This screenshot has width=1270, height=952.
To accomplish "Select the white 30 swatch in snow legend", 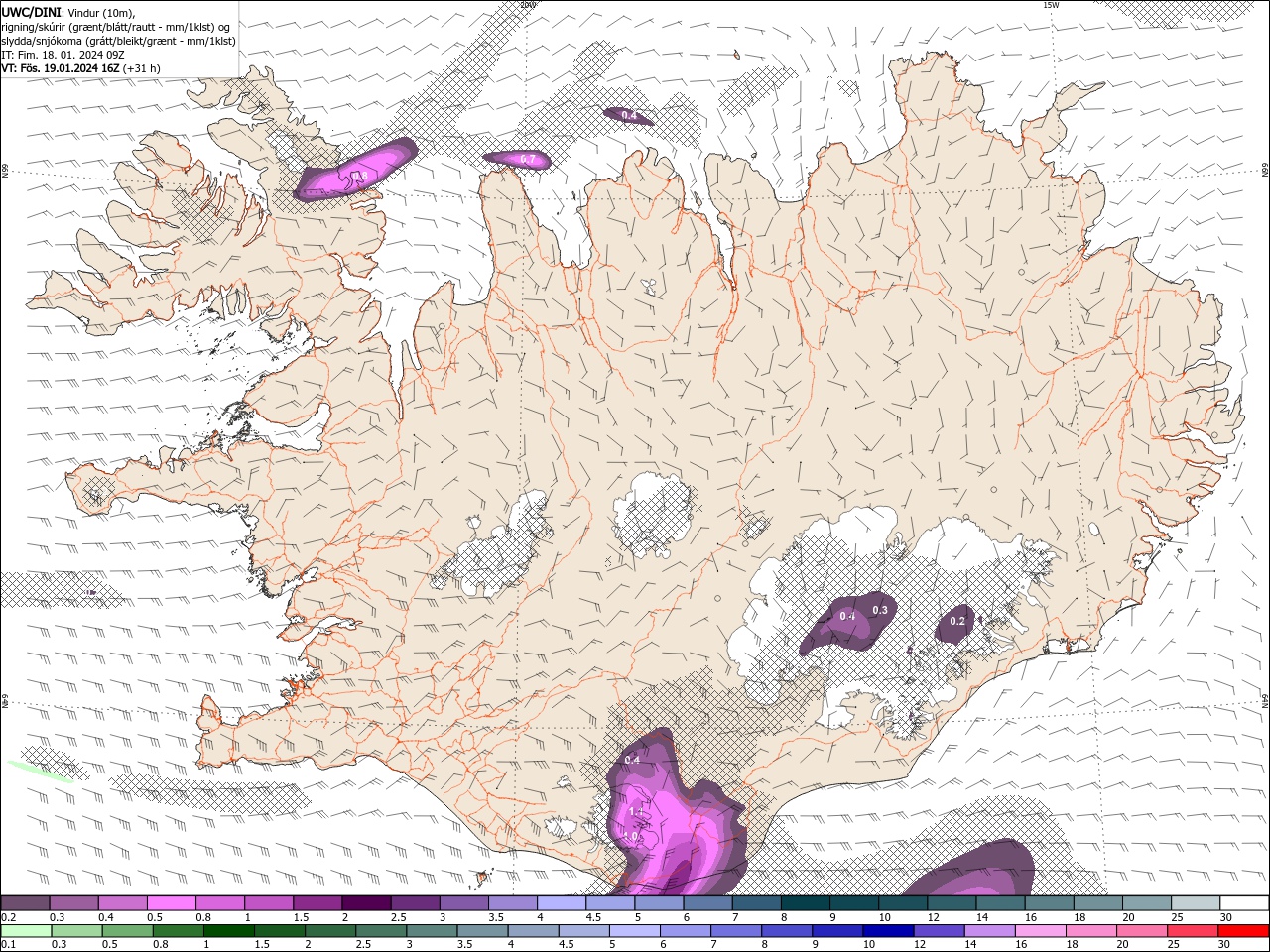I will click(x=1244, y=903).
